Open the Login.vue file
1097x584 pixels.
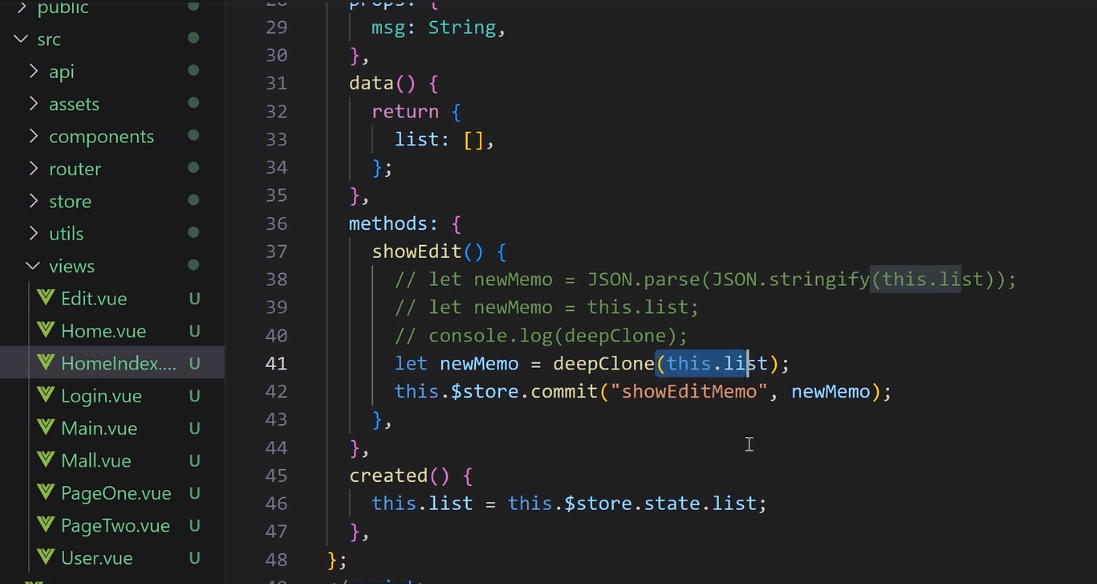pyautogui.click(x=101, y=396)
